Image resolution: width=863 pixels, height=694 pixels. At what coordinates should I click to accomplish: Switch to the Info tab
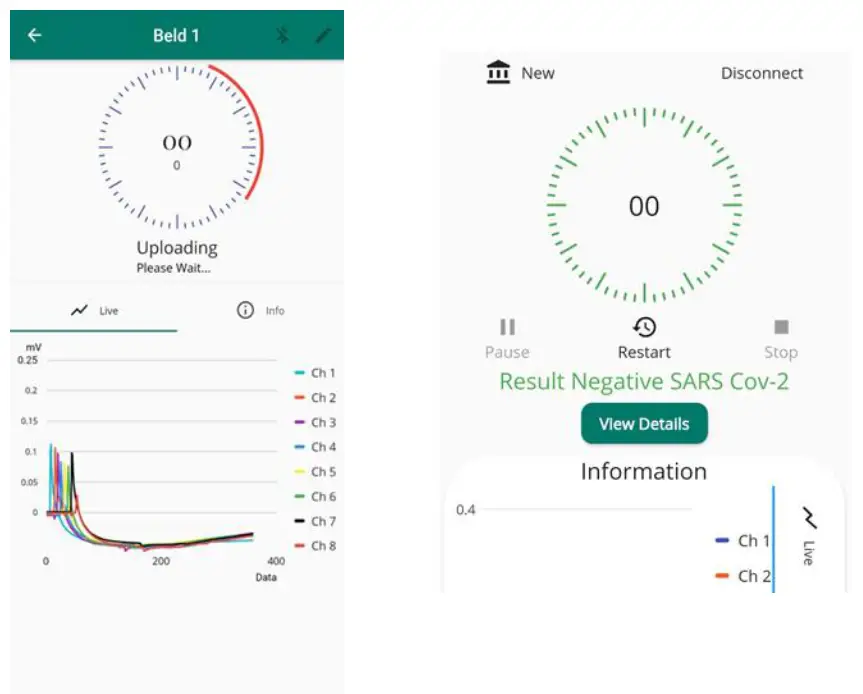tap(263, 310)
